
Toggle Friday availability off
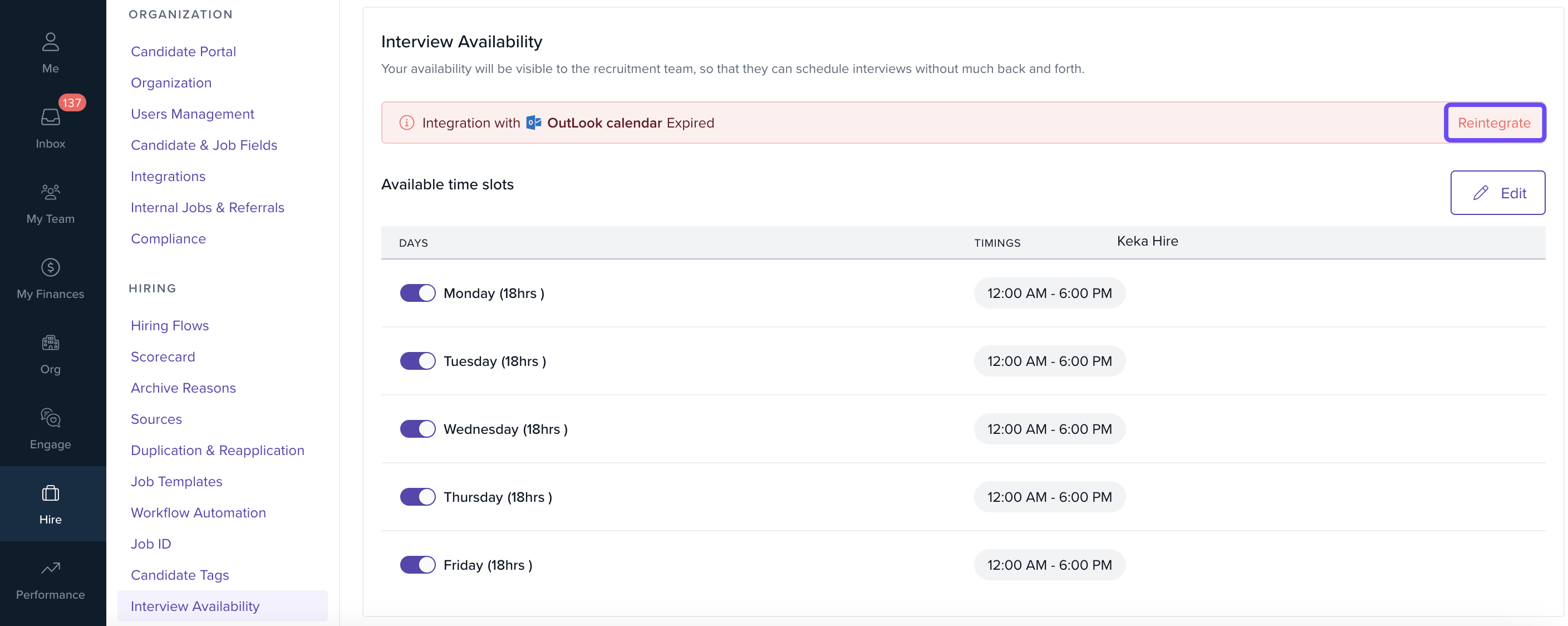point(417,565)
